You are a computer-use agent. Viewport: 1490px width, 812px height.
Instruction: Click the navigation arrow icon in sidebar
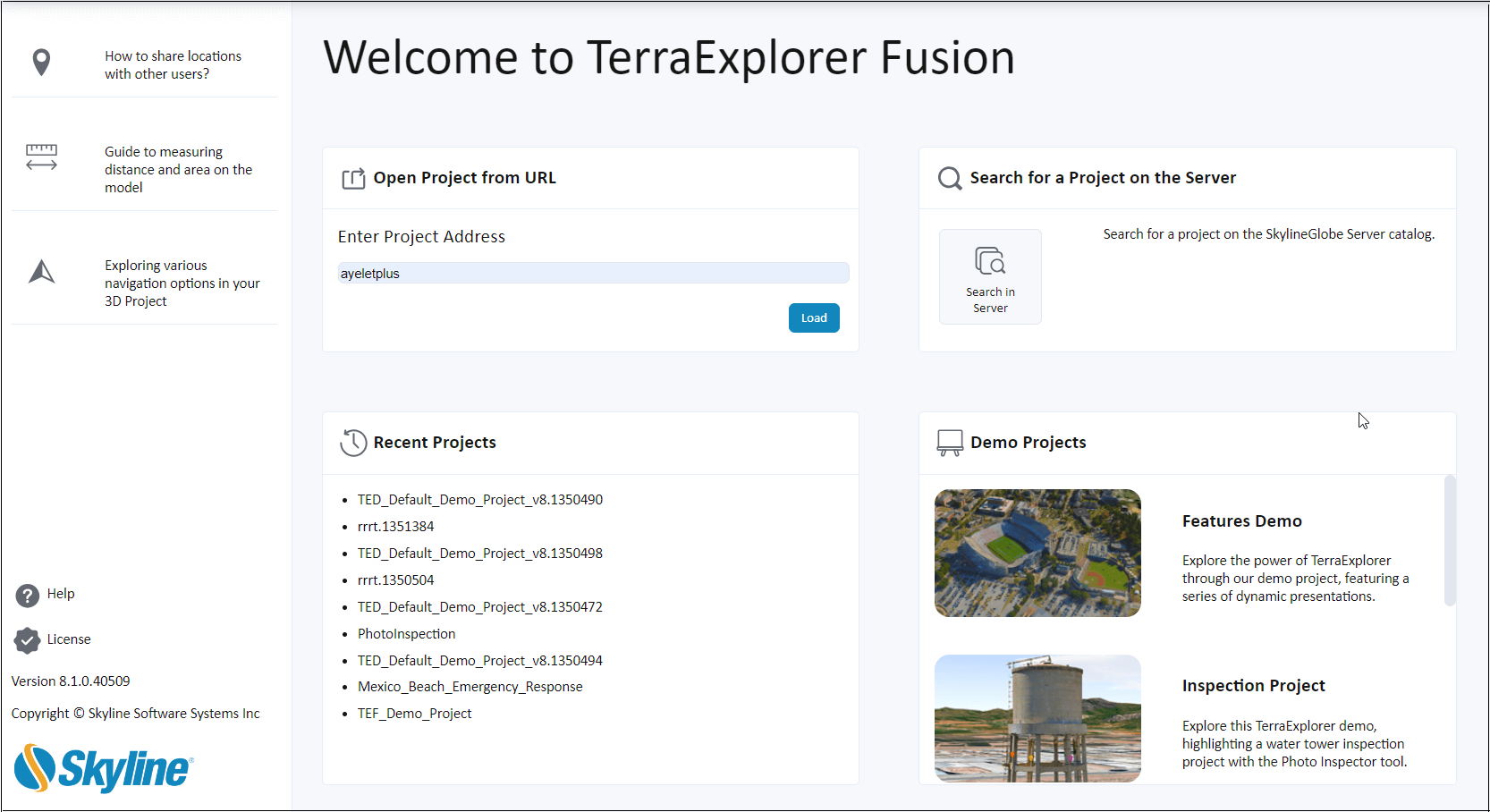[41, 272]
